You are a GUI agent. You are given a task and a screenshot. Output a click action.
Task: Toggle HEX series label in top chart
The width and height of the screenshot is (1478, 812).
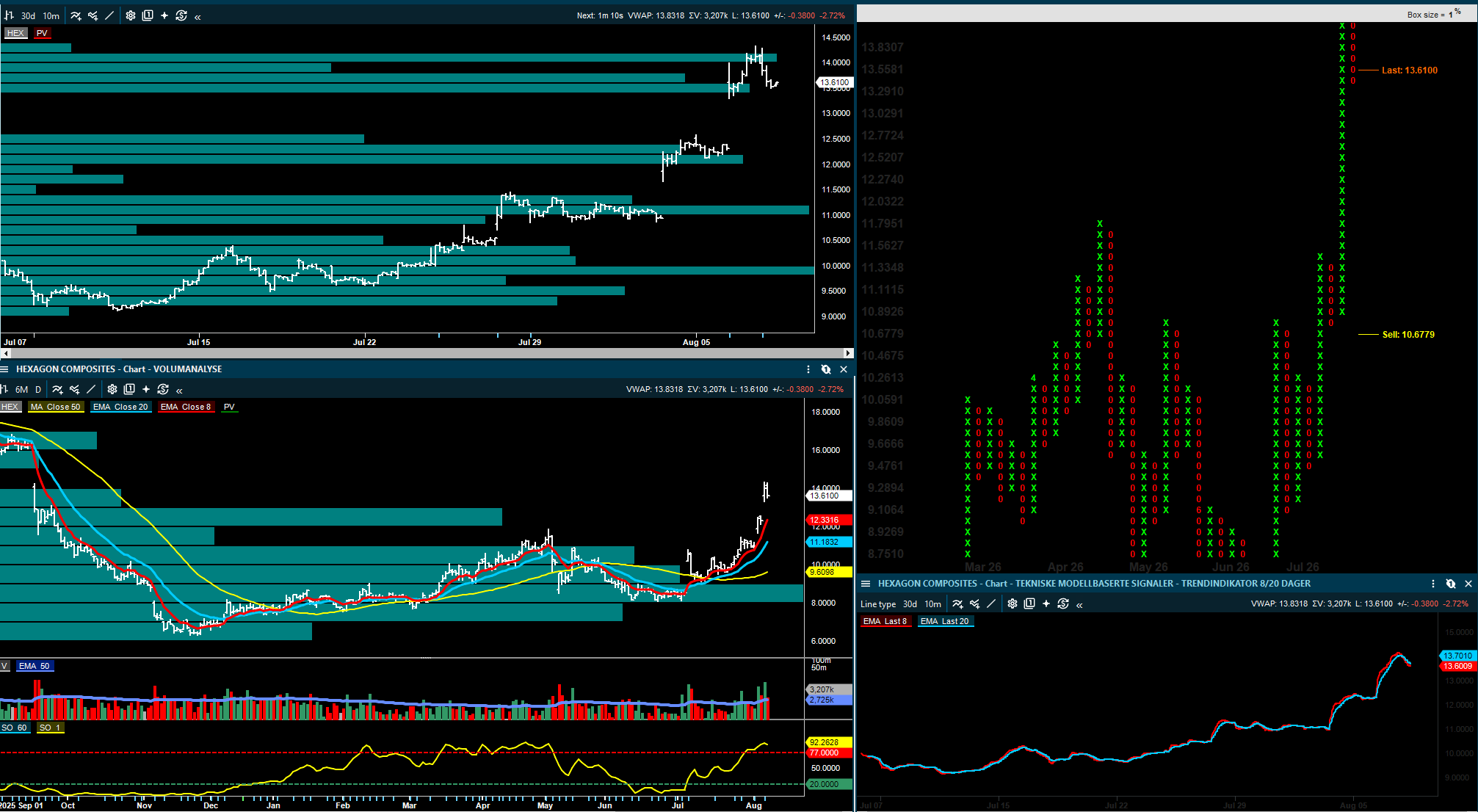pos(15,33)
